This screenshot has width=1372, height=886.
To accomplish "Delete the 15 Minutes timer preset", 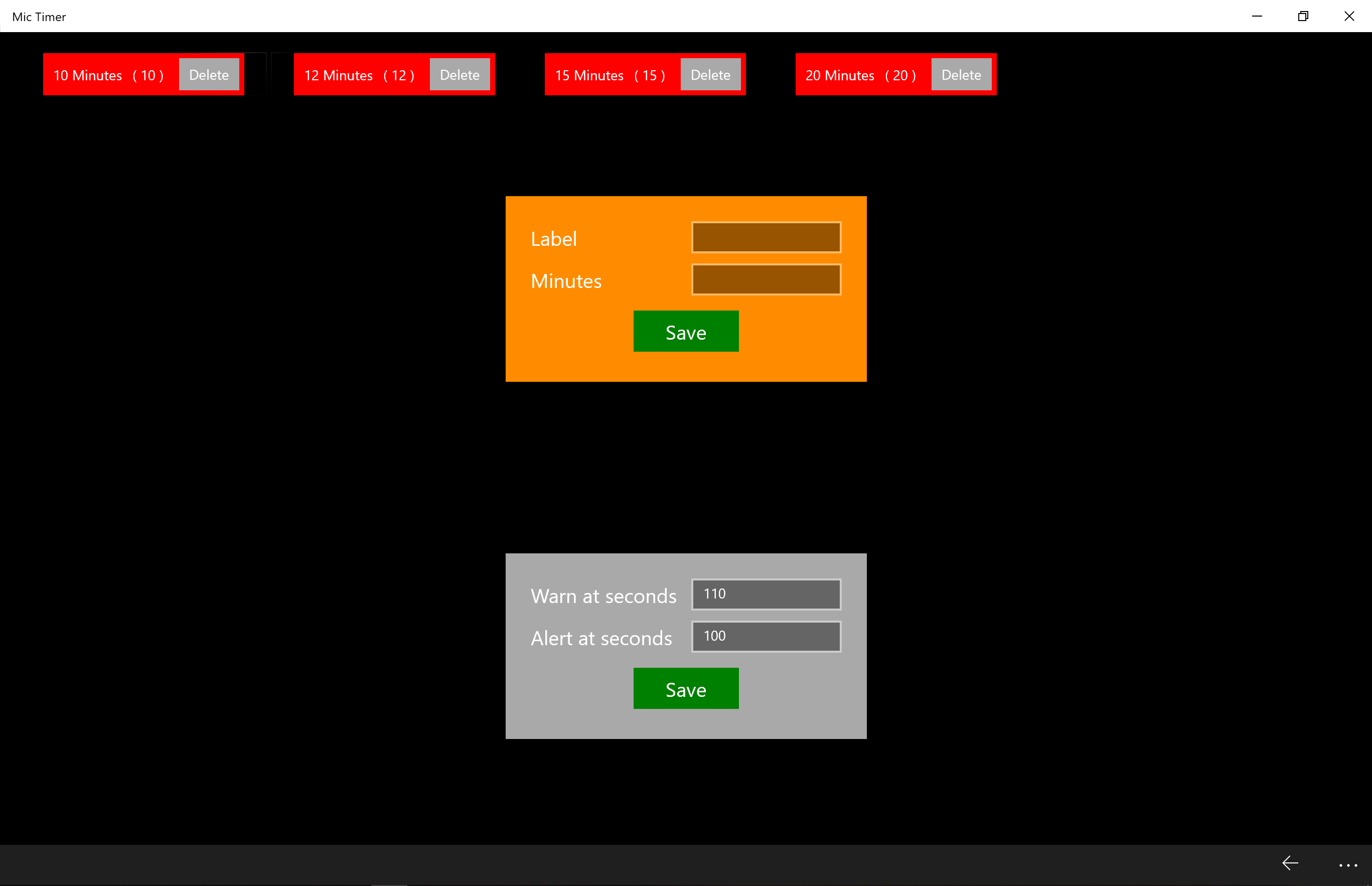I will (x=710, y=75).
